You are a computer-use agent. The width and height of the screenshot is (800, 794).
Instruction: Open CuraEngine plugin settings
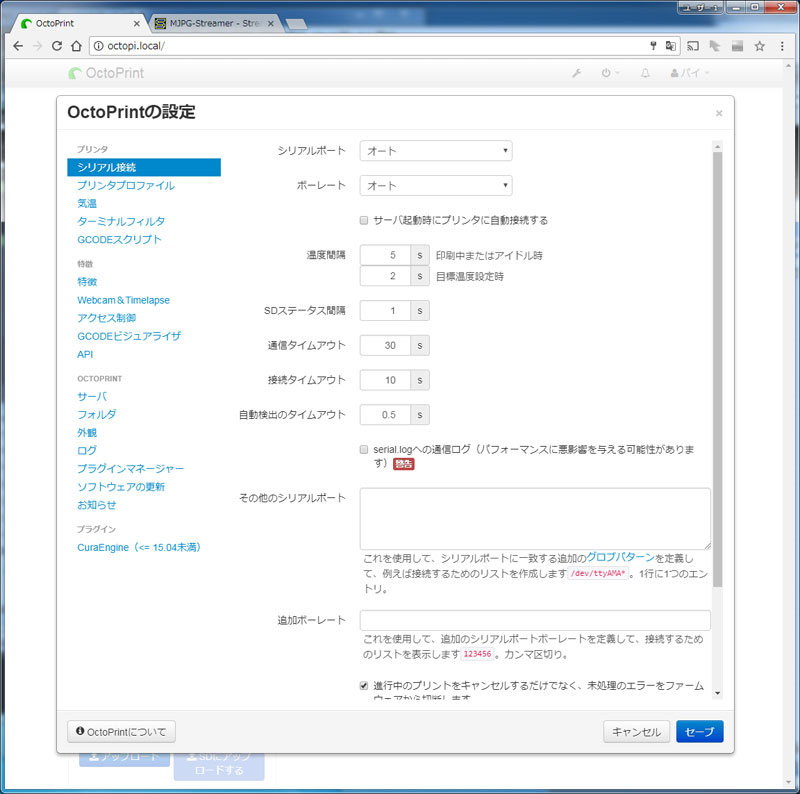[139, 548]
